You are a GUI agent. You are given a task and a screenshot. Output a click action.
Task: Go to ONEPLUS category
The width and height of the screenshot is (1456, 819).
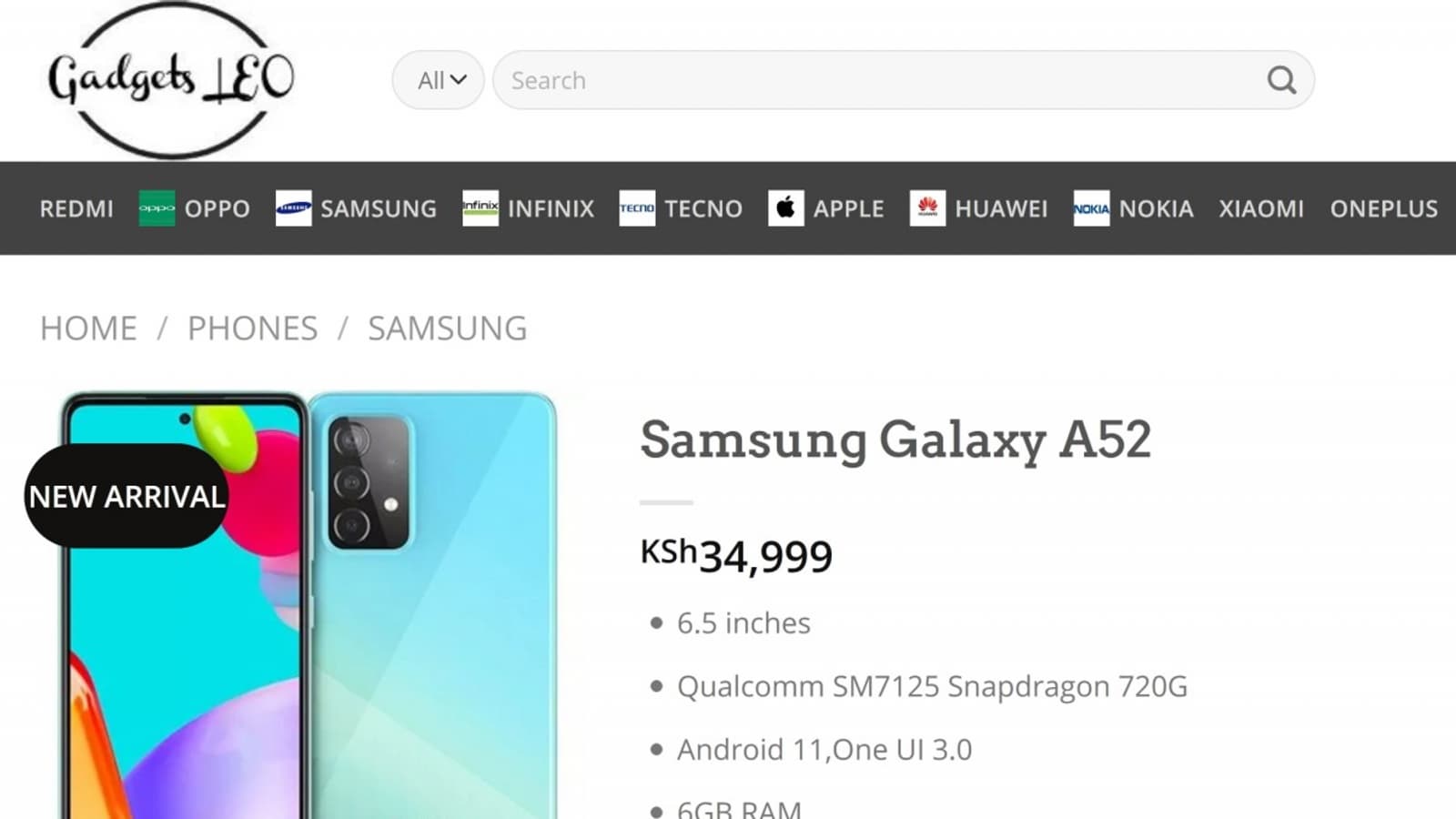tap(1383, 208)
